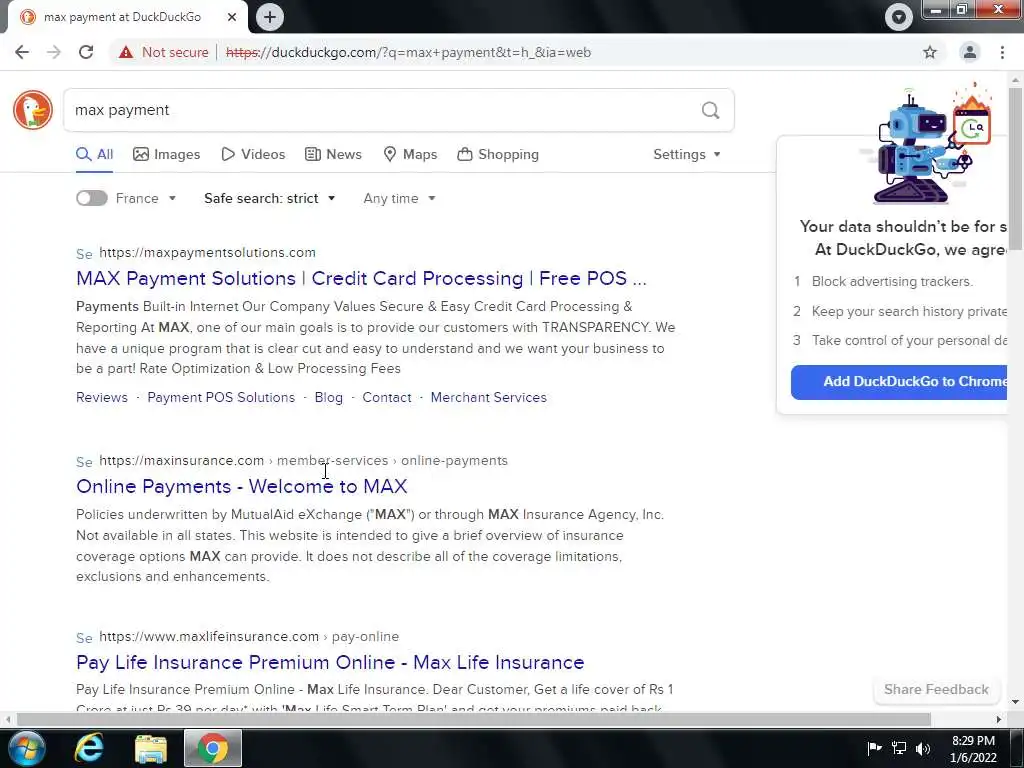Click the Action Center flag icon
Screen dimensions: 1024x768
click(874, 748)
